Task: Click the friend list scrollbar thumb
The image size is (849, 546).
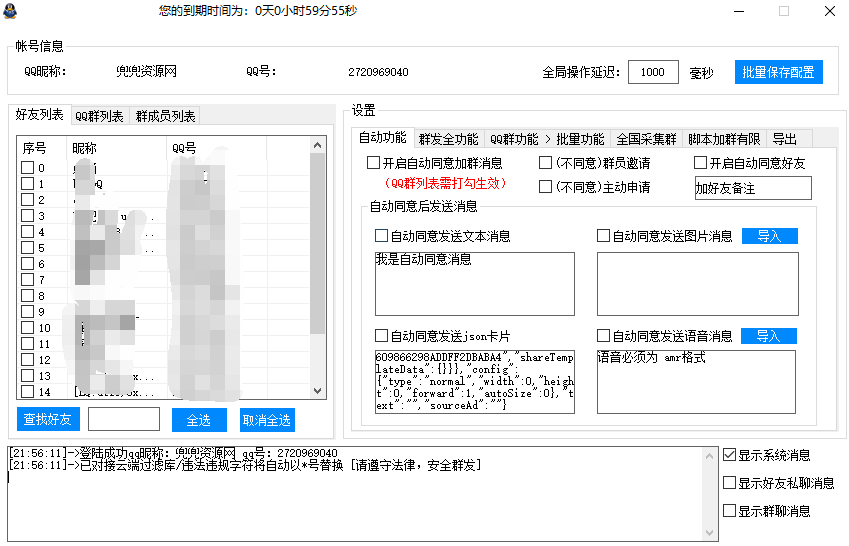Action: coord(318,243)
